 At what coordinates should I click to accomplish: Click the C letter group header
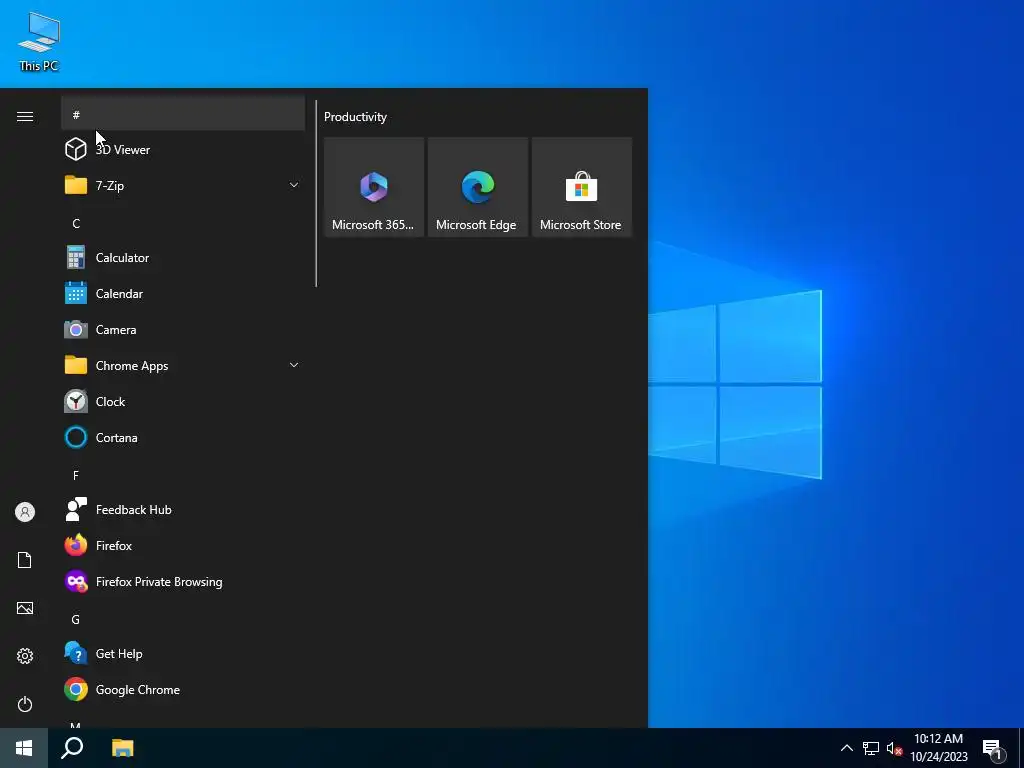tap(183, 223)
